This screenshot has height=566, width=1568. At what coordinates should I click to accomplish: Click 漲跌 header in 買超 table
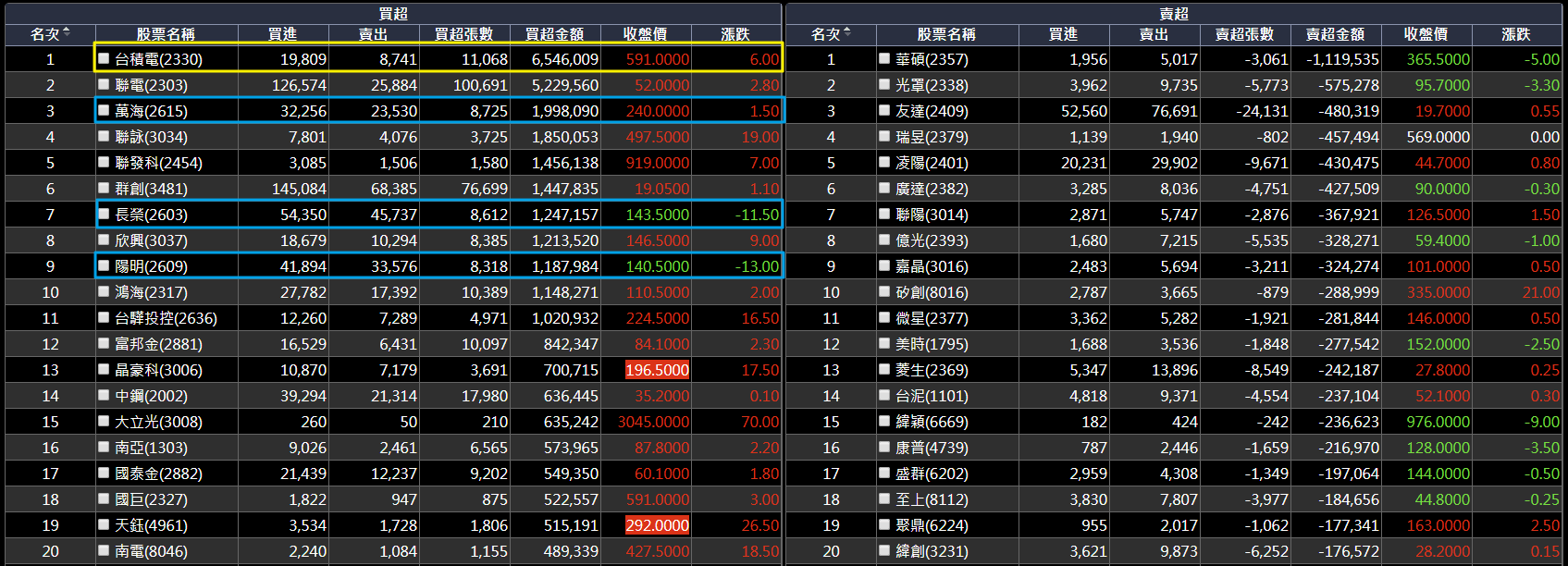735,34
